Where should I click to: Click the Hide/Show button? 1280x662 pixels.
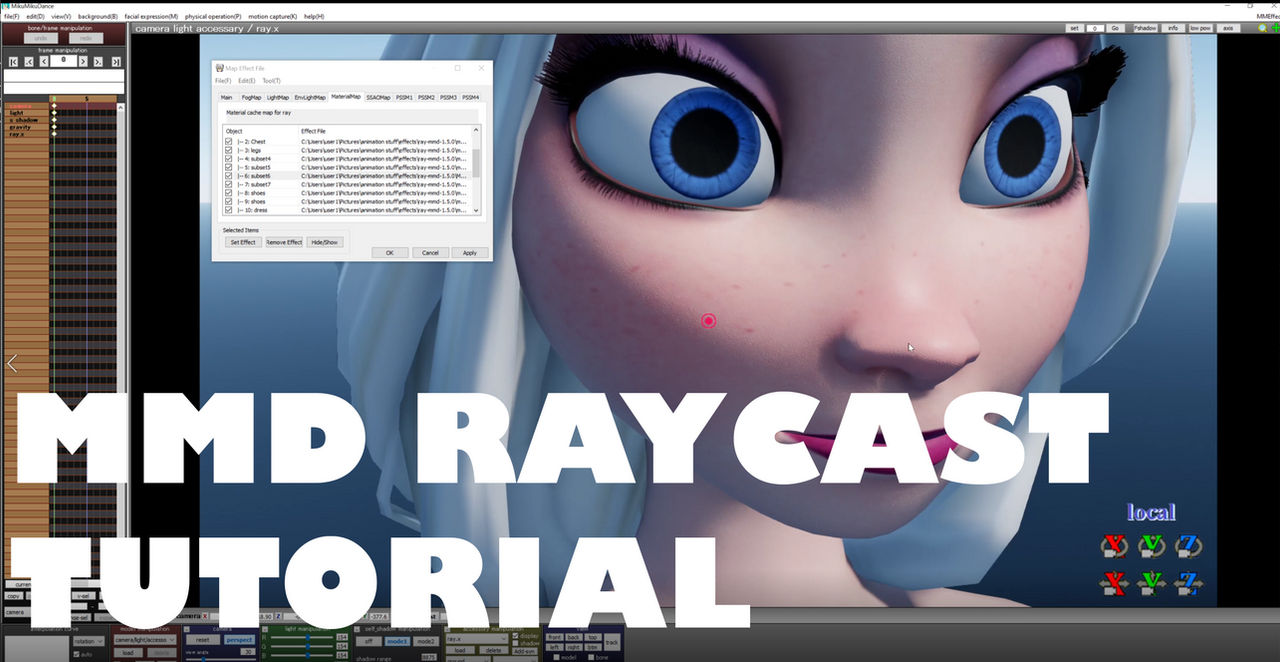click(324, 242)
